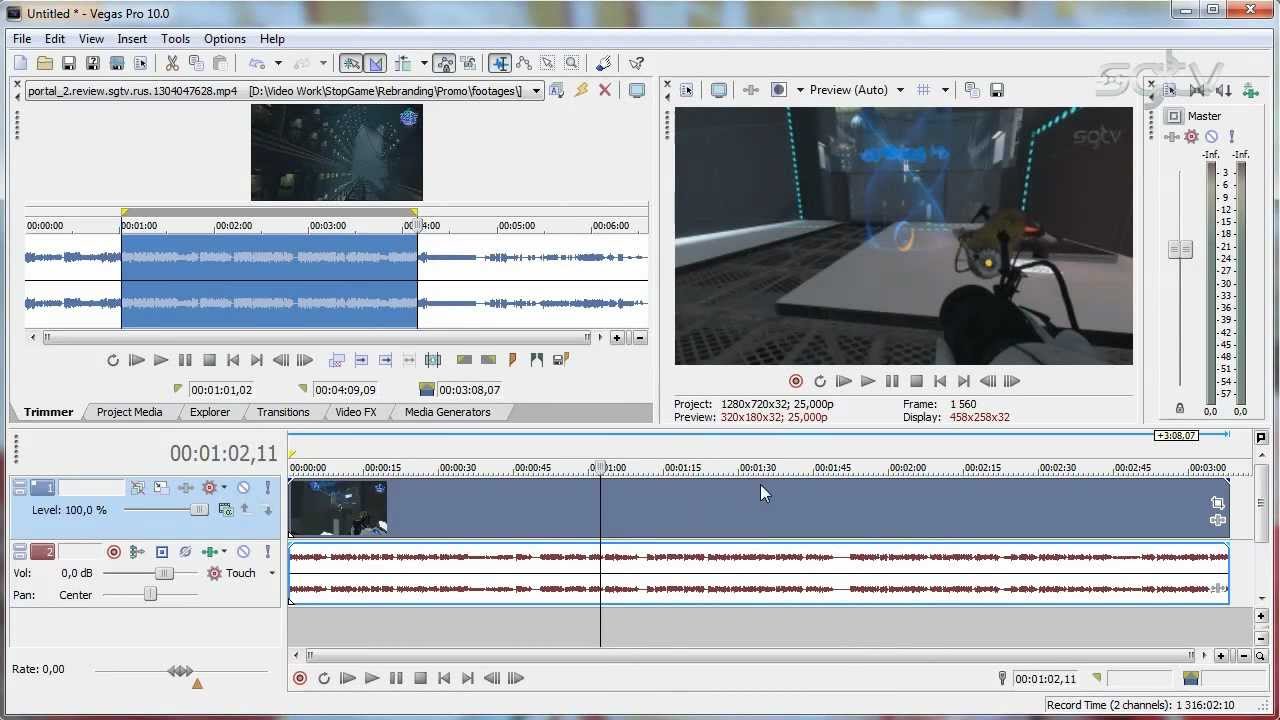Select the Zoom magnifier tool in toolbar

tap(572, 63)
